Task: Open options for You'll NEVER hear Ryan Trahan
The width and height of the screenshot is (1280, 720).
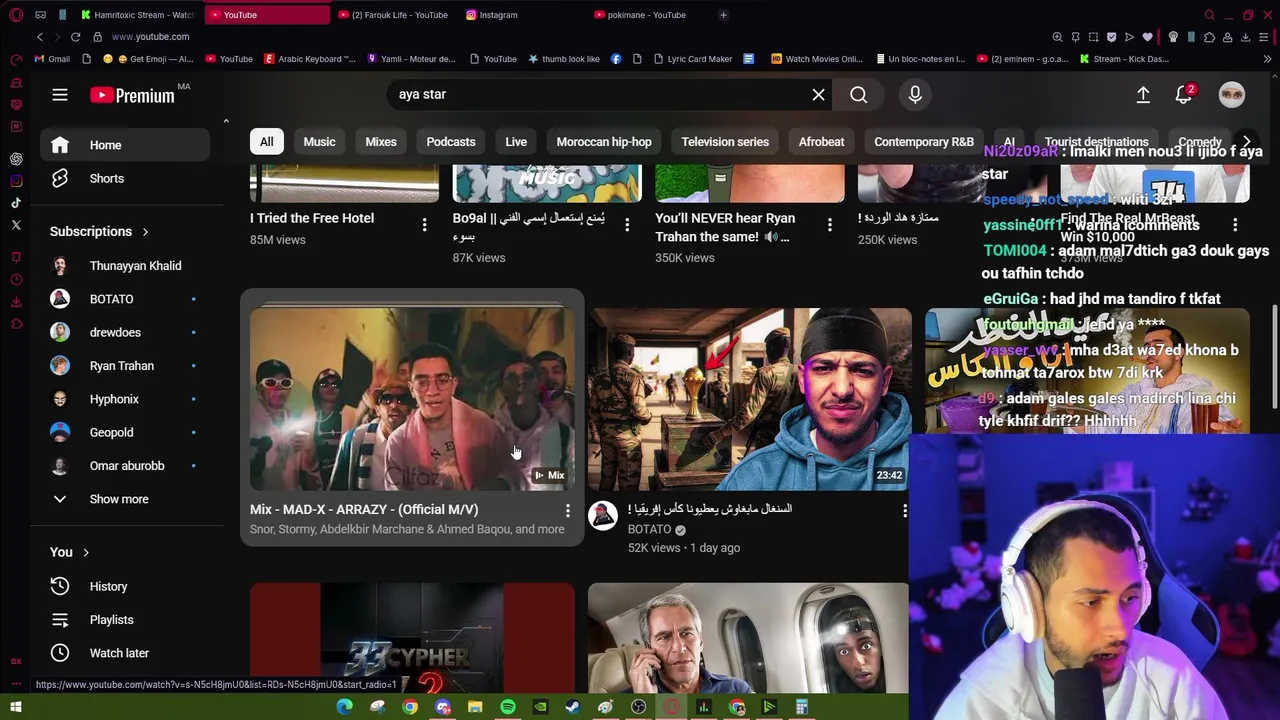Action: point(829,225)
